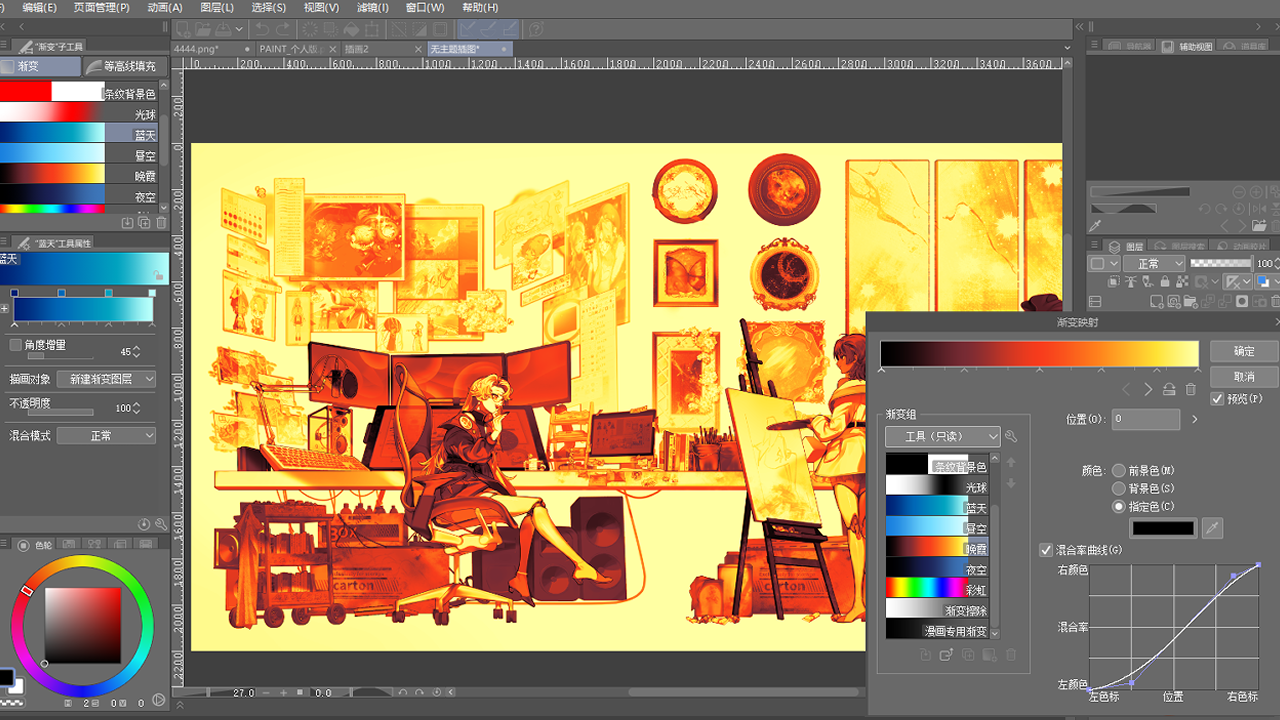The image size is (1280, 720).
Task: Confirm gradient map with the 确定 button
Action: [1243, 351]
